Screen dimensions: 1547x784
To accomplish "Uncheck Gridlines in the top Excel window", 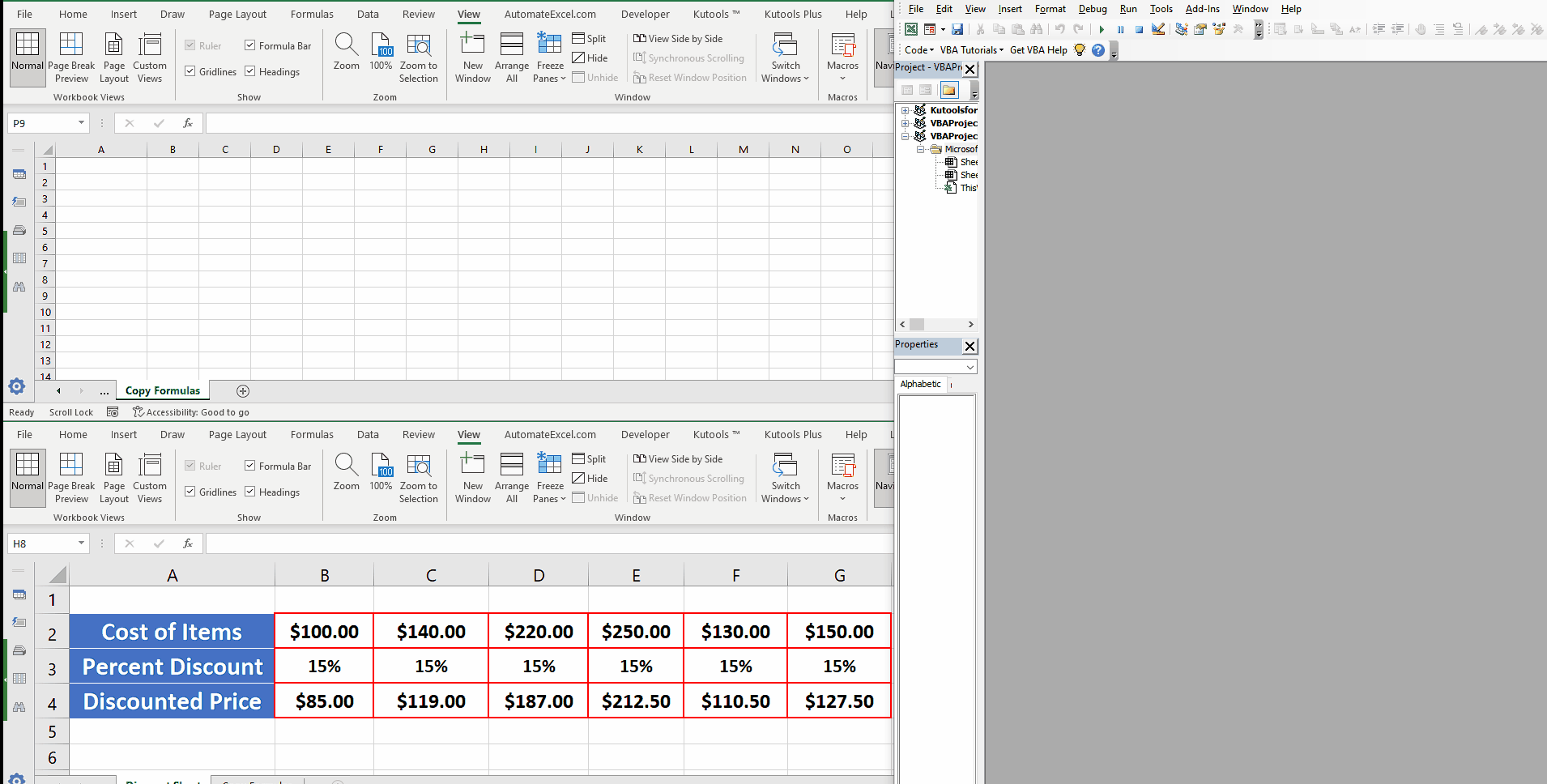I will click(x=190, y=71).
